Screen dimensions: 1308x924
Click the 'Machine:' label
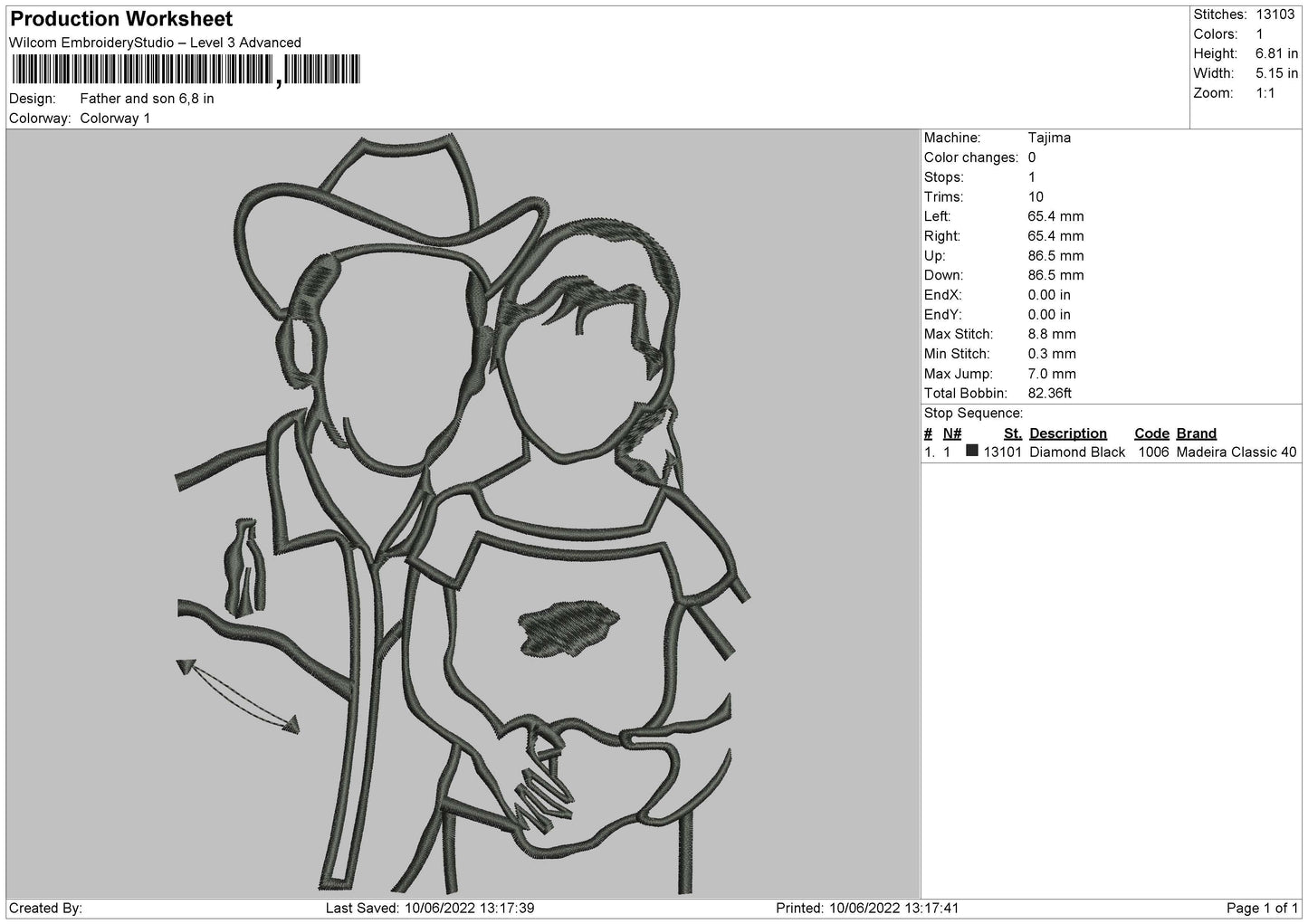click(x=952, y=138)
